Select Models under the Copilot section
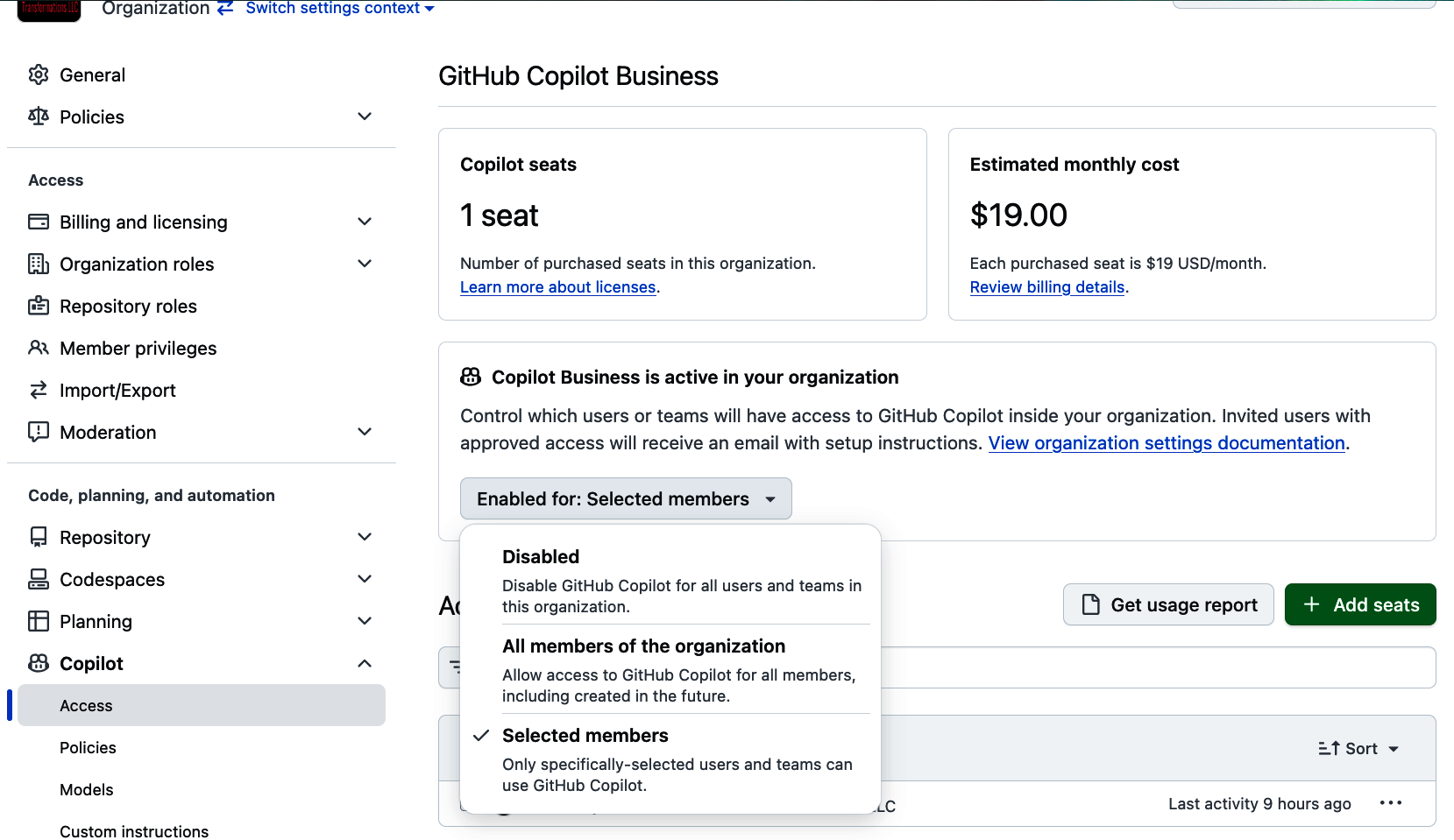The height and width of the screenshot is (840, 1454). coord(86,789)
